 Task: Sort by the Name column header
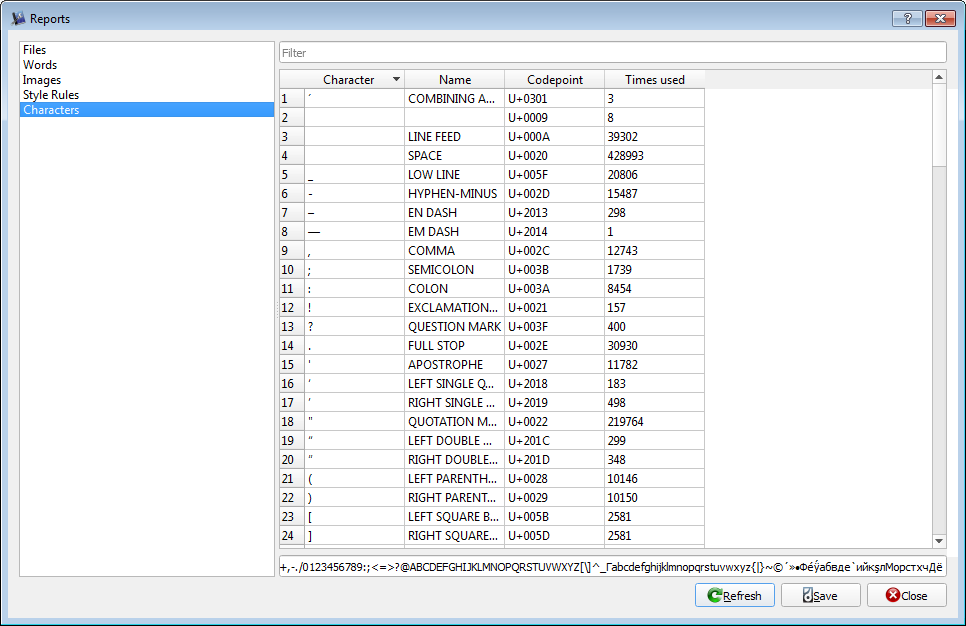pos(455,79)
